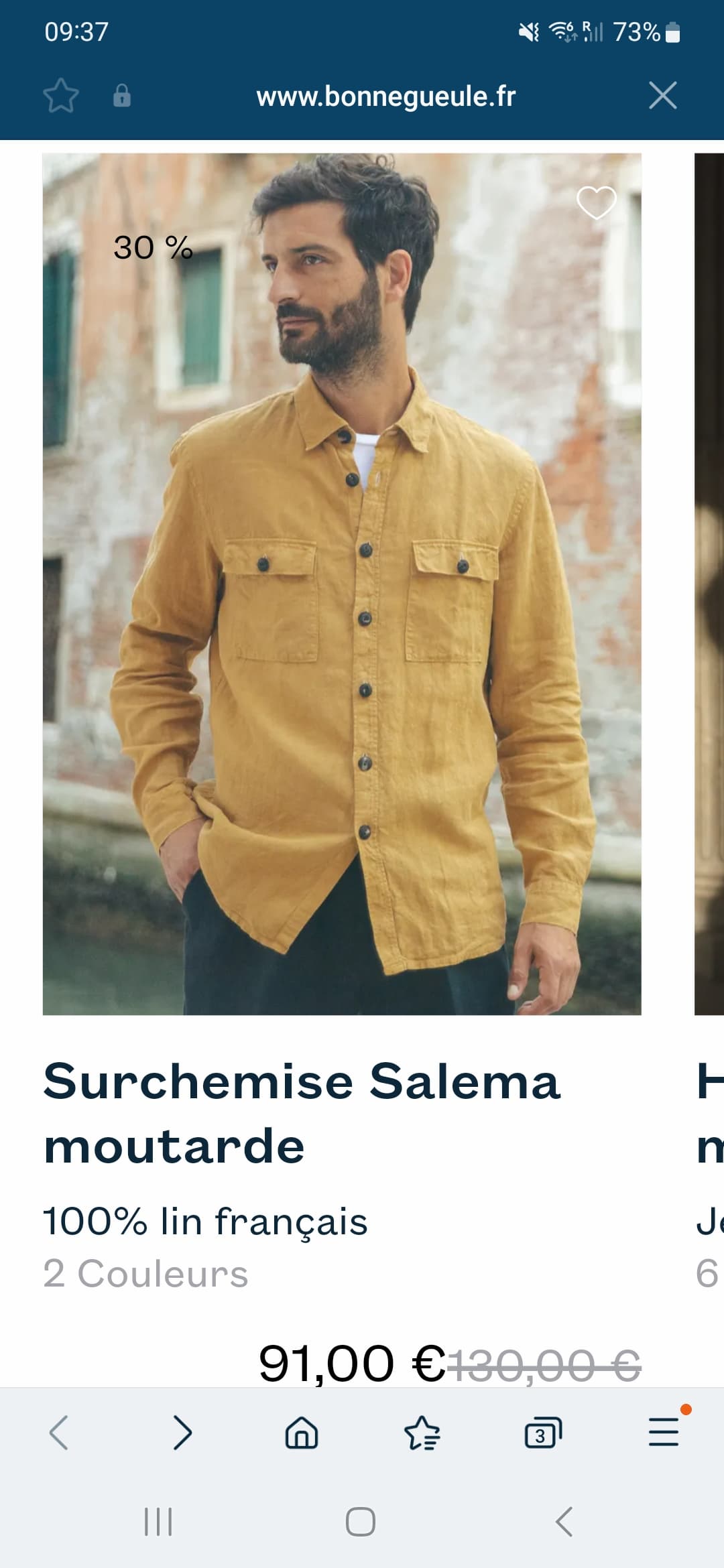The height and width of the screenshot is (1568, 724).
Task: Tap www.bonnegueule.fr address bar
Action: 386,96
